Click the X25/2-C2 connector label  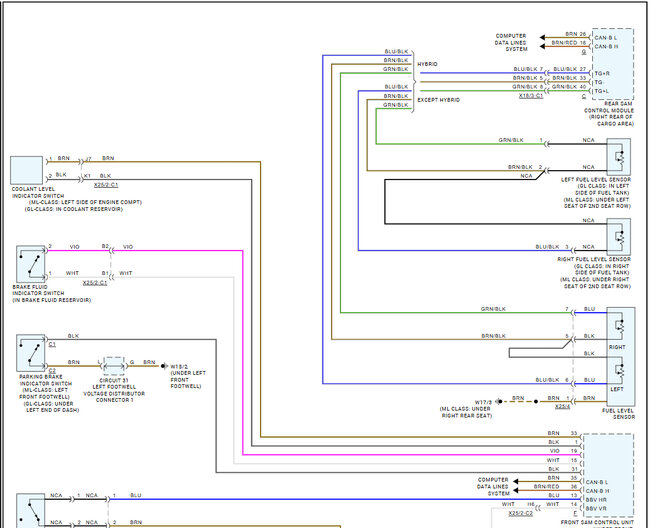[x=521, y=513]
